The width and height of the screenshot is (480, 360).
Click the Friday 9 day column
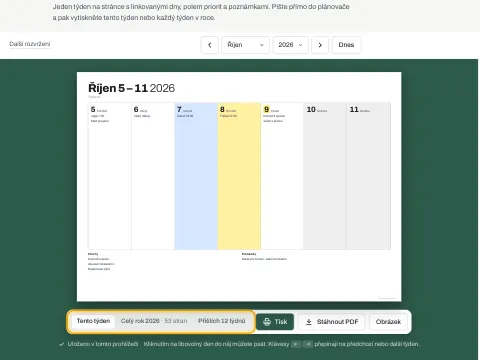point(282,176)
